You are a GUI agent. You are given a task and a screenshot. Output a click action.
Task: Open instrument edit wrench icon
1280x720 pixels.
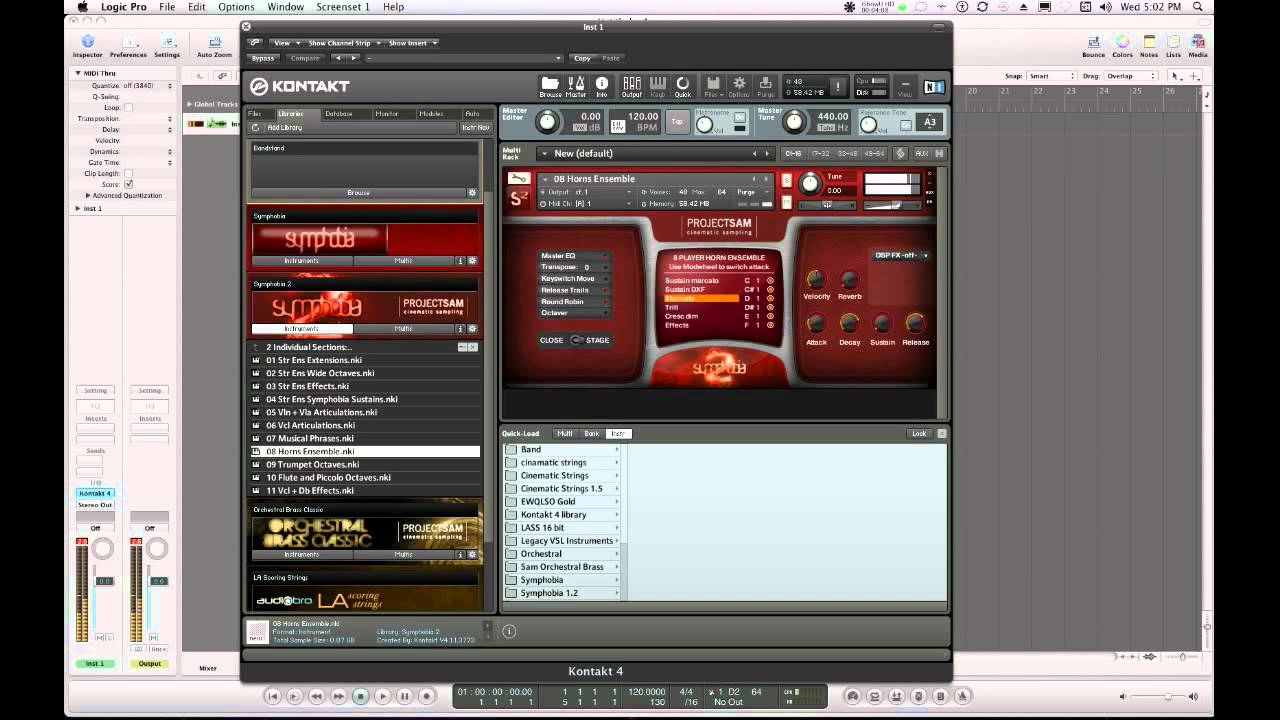pyautogui.click(x=518, y=178)
